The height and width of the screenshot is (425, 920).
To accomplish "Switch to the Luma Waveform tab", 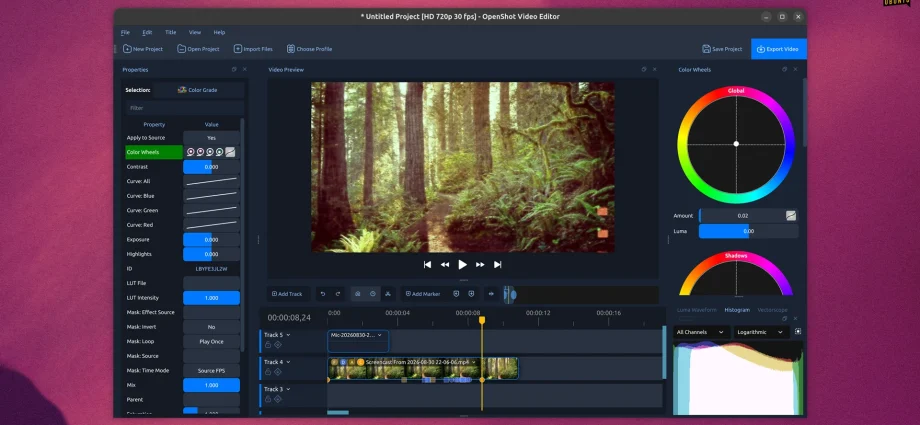I will (696, 310).
